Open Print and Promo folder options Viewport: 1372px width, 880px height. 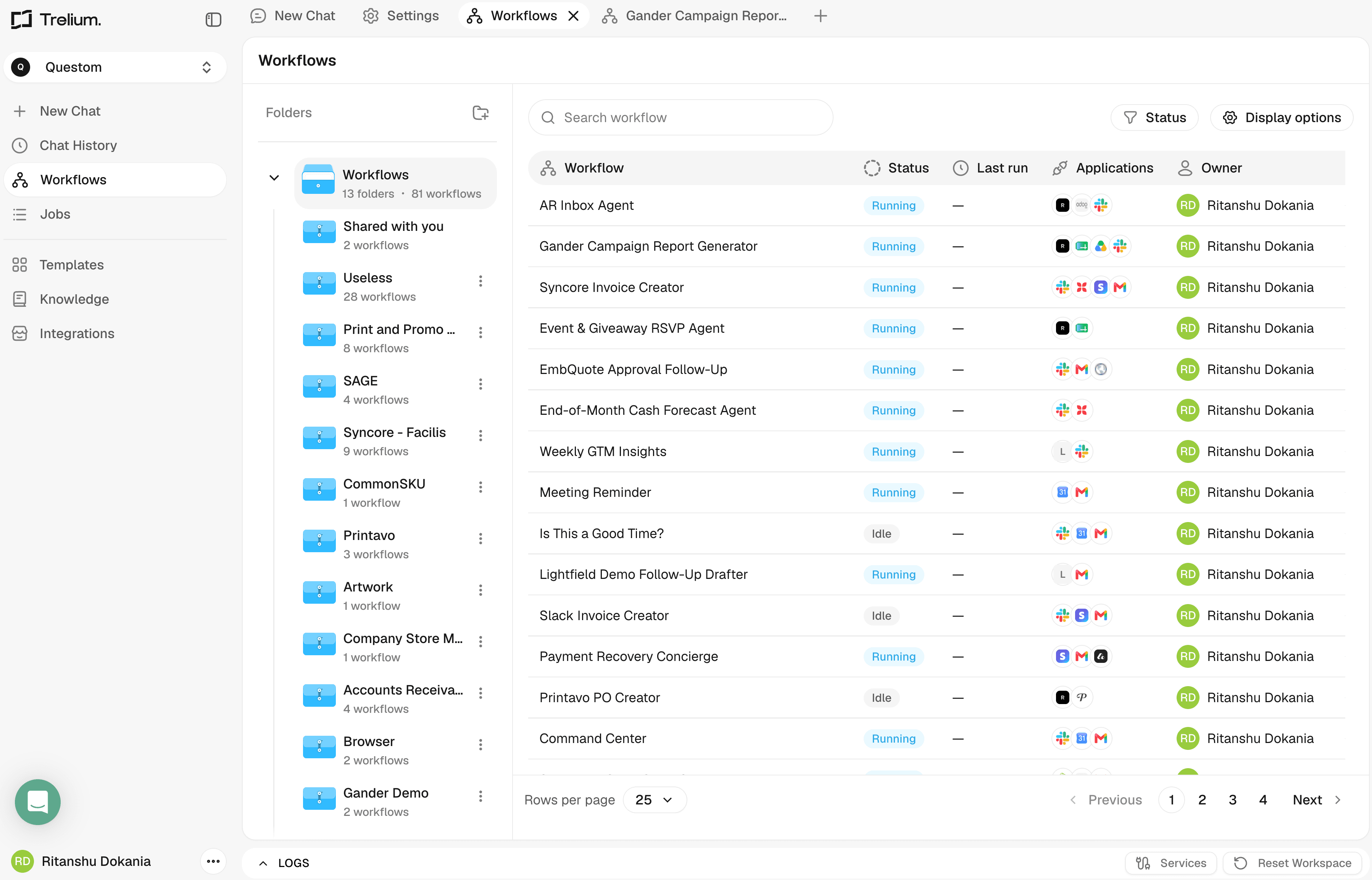[x=480, y=332]
